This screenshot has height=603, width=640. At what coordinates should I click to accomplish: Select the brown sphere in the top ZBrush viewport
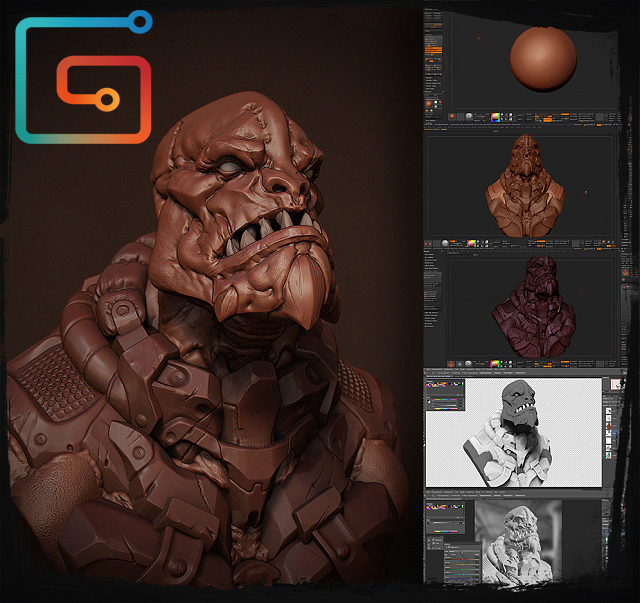click(x=543, y=59)
